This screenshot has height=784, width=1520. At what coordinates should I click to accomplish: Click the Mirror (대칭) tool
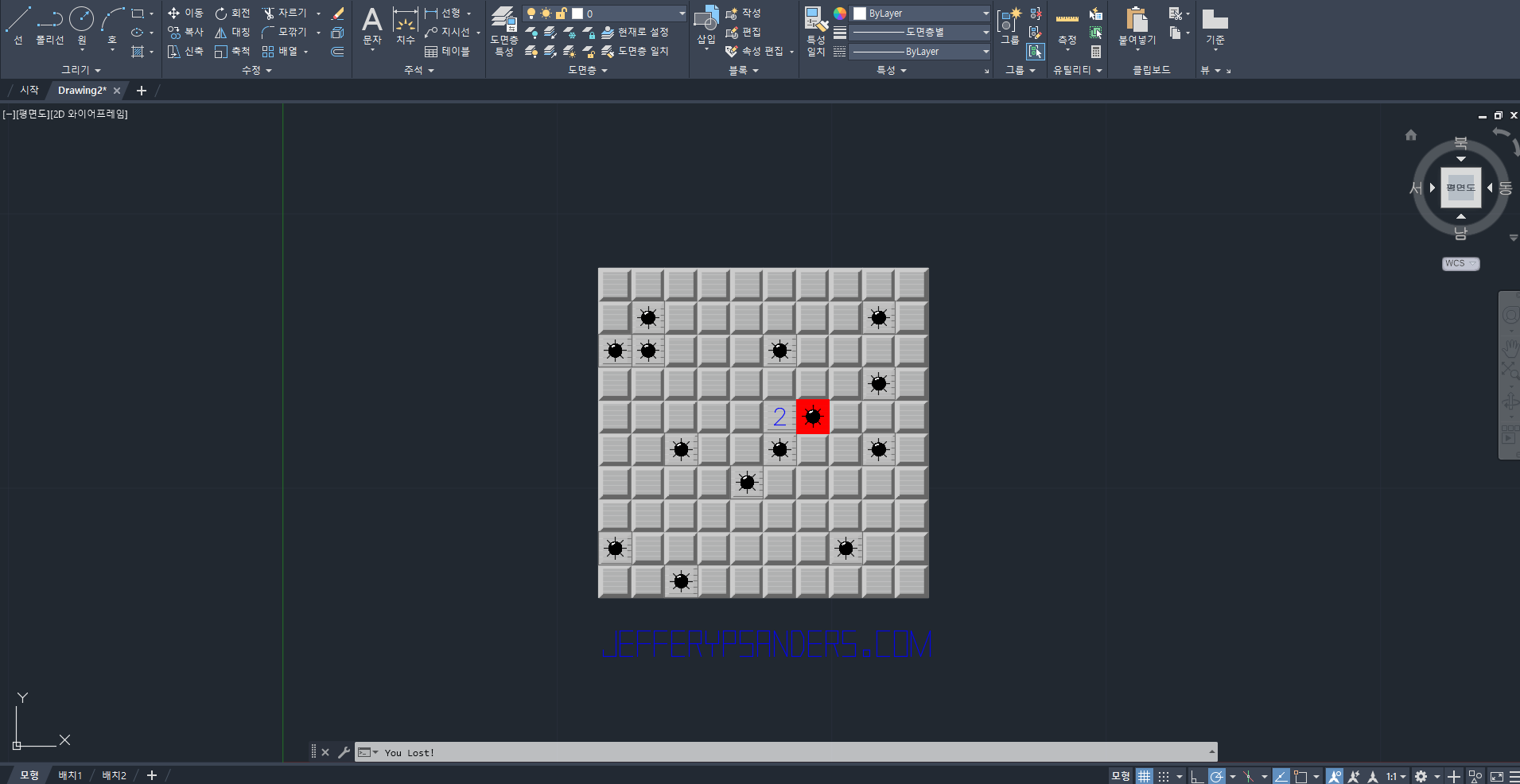click(232, 33)
